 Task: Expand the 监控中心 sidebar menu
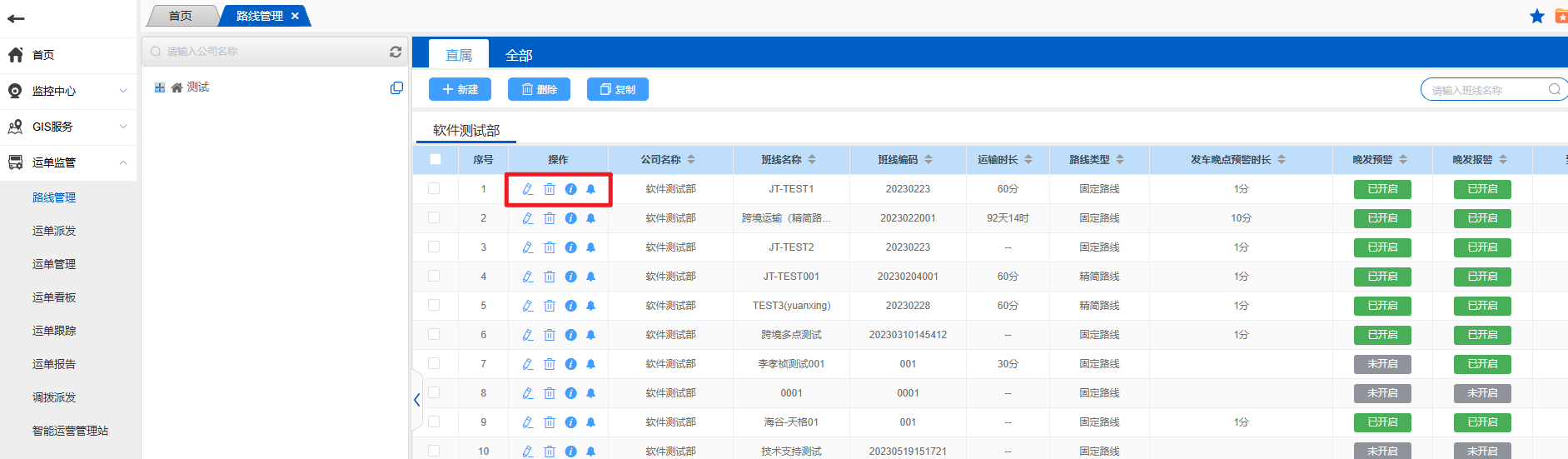(x=68, y=91)
